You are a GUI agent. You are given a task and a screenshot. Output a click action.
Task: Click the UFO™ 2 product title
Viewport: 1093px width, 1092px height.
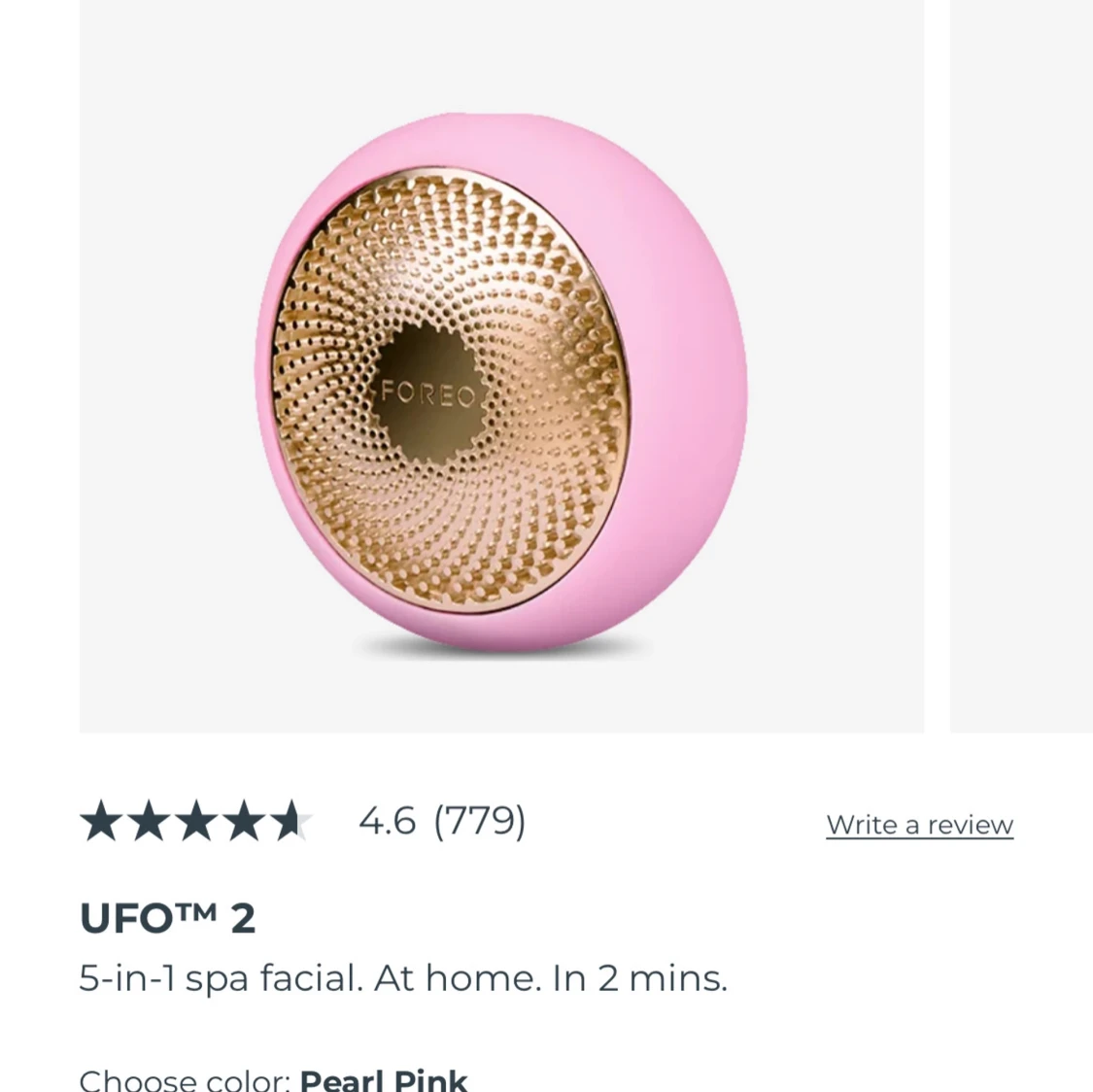click(167, 917)
